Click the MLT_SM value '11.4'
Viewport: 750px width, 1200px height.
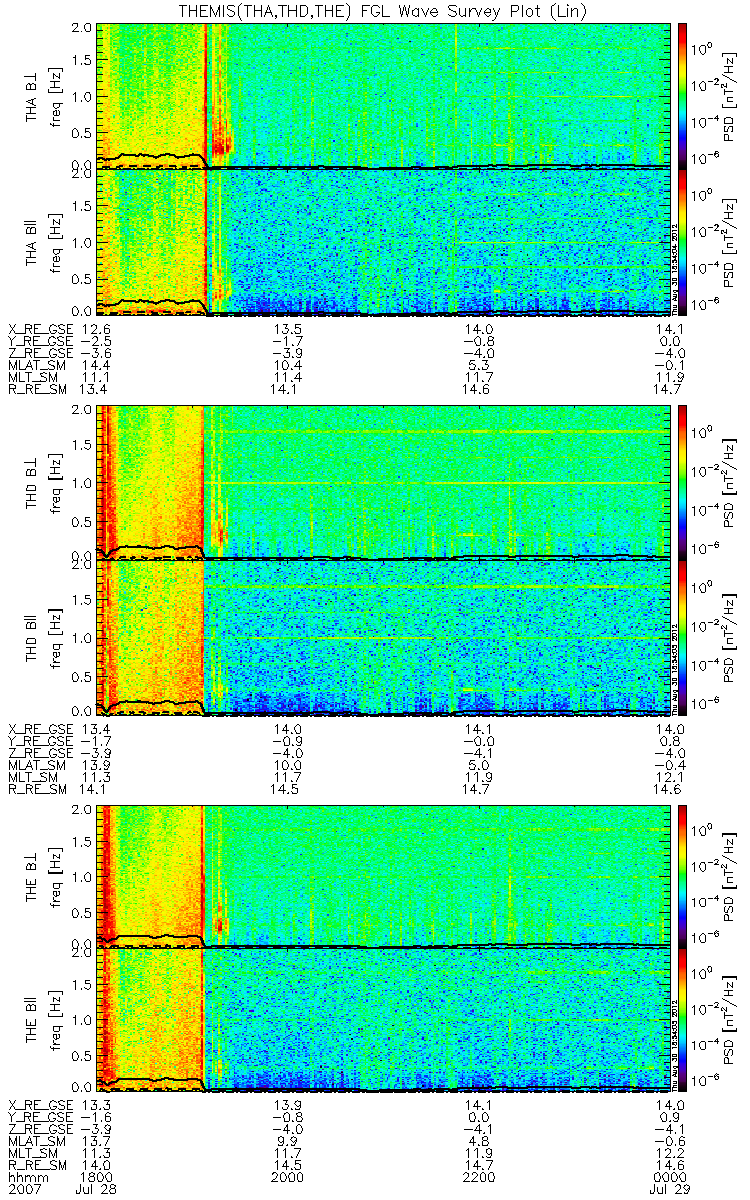coord(286,380)
